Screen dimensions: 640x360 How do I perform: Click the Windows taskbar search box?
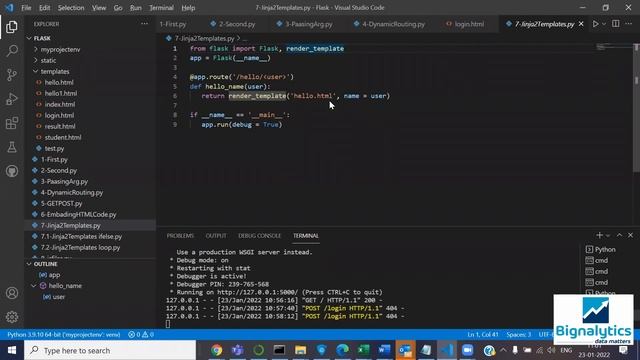click(110, 350)
